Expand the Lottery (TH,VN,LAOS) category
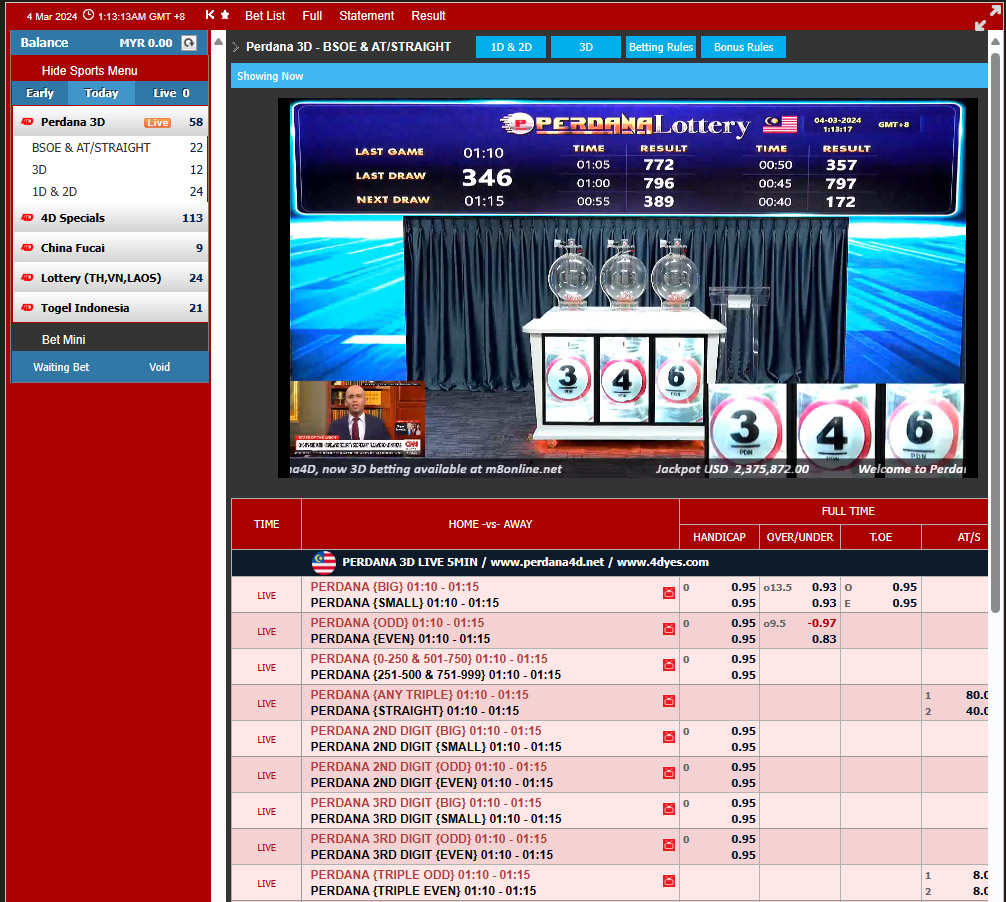The image size is (1006, 902). click(110, 278)
